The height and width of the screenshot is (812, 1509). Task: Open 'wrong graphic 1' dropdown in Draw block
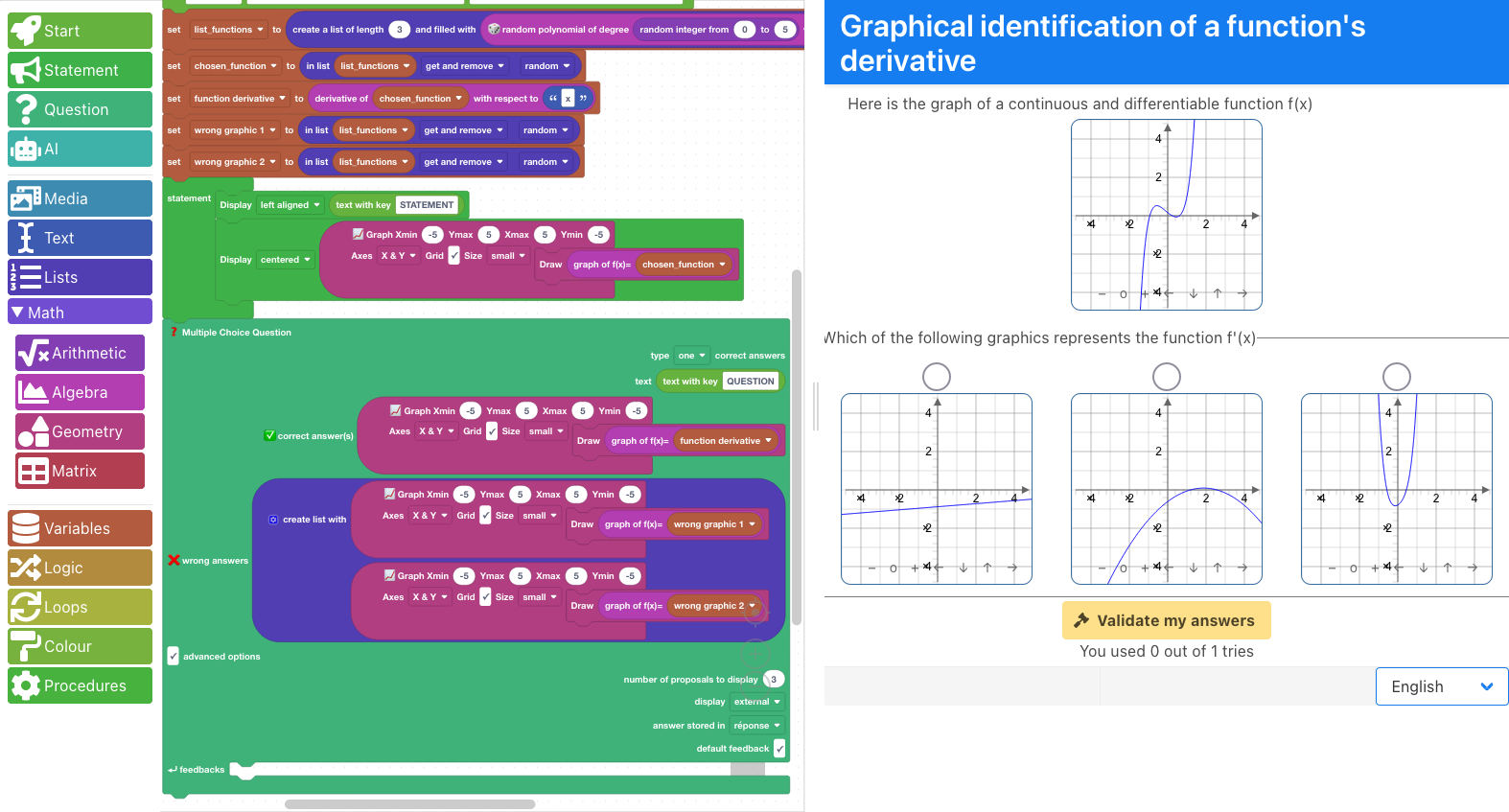pyautogui.click(x=715, y=524)
